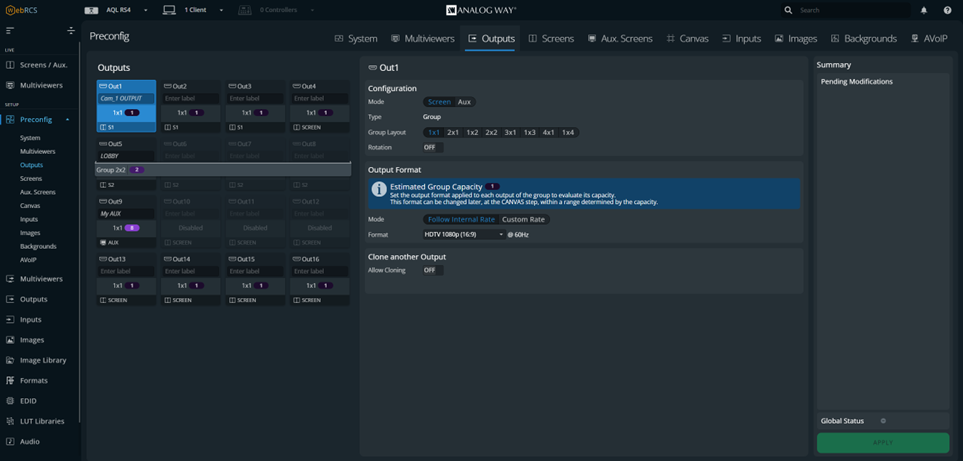Open the help question mark icon

click(x=947, y=10)
